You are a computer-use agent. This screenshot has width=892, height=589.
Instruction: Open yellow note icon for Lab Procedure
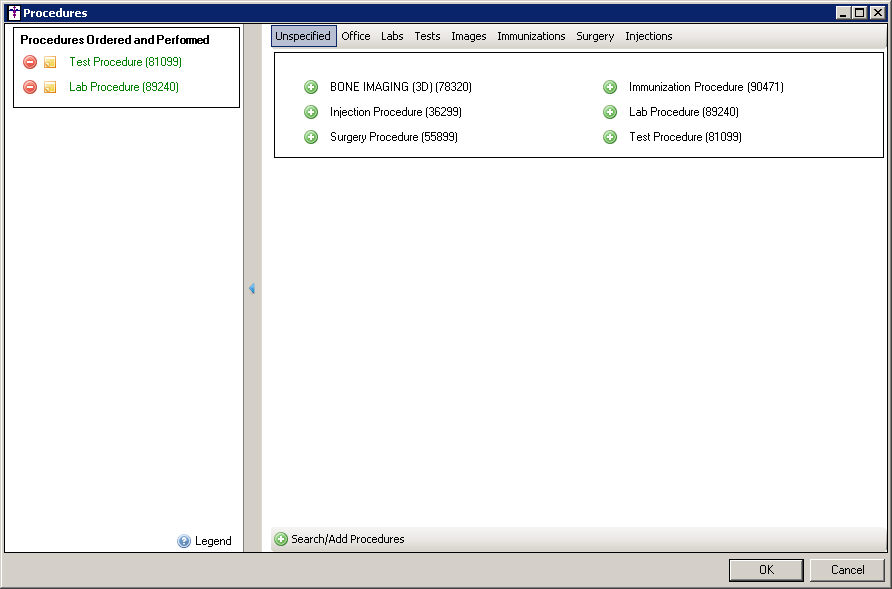coord(50,87)
